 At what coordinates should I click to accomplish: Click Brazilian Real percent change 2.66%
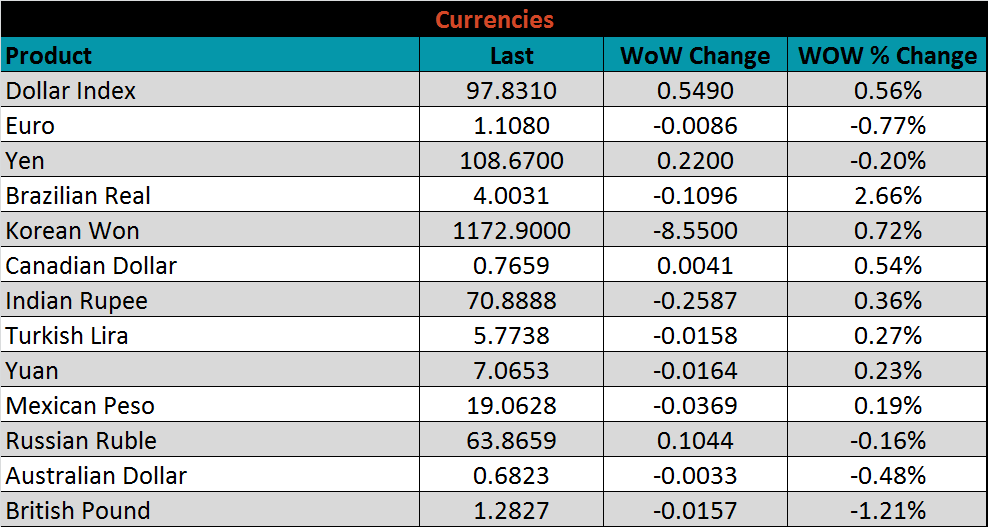887,196
